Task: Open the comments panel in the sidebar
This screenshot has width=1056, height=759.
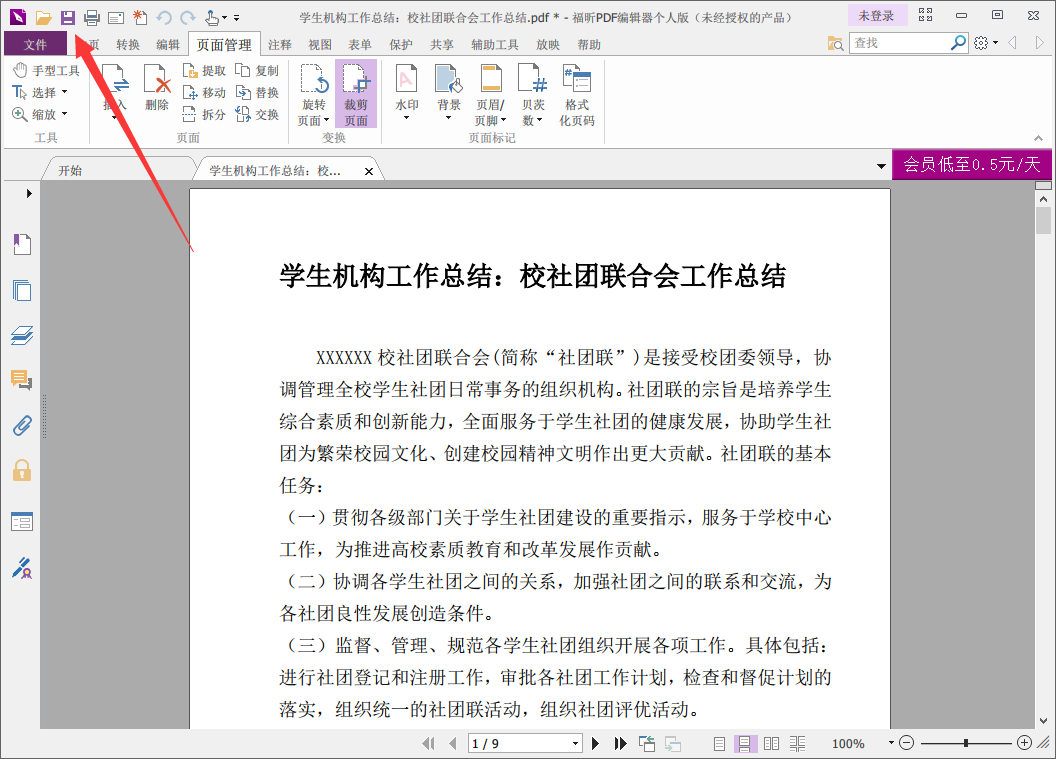Action: 22,381
